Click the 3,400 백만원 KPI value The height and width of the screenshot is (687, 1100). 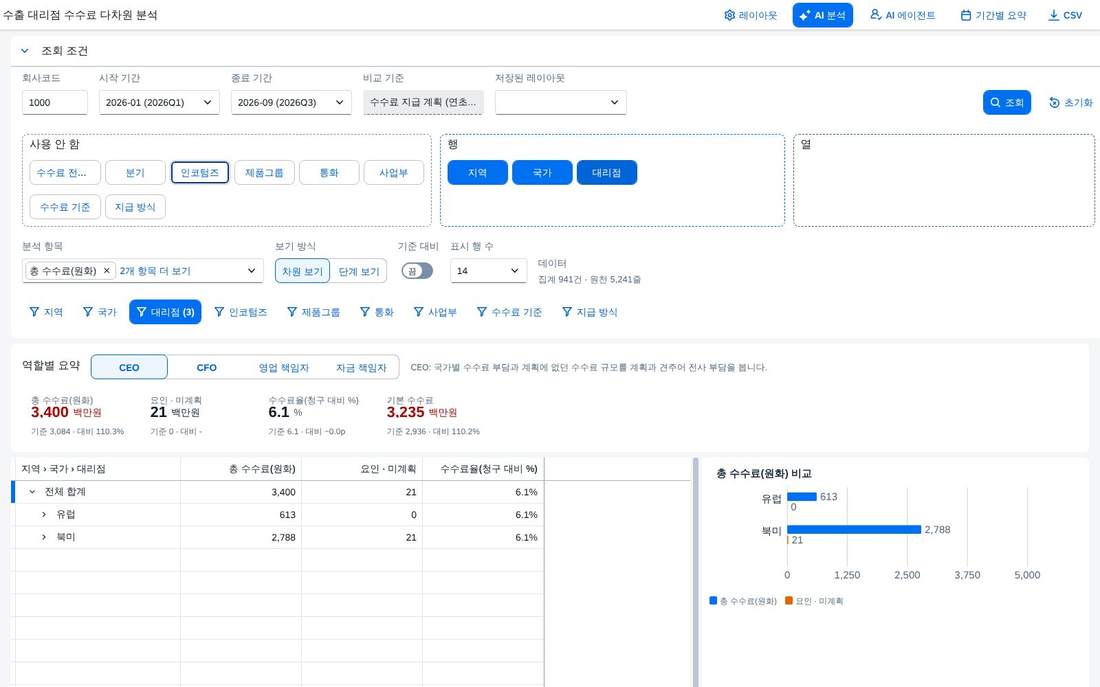click(x=66, y=413)
